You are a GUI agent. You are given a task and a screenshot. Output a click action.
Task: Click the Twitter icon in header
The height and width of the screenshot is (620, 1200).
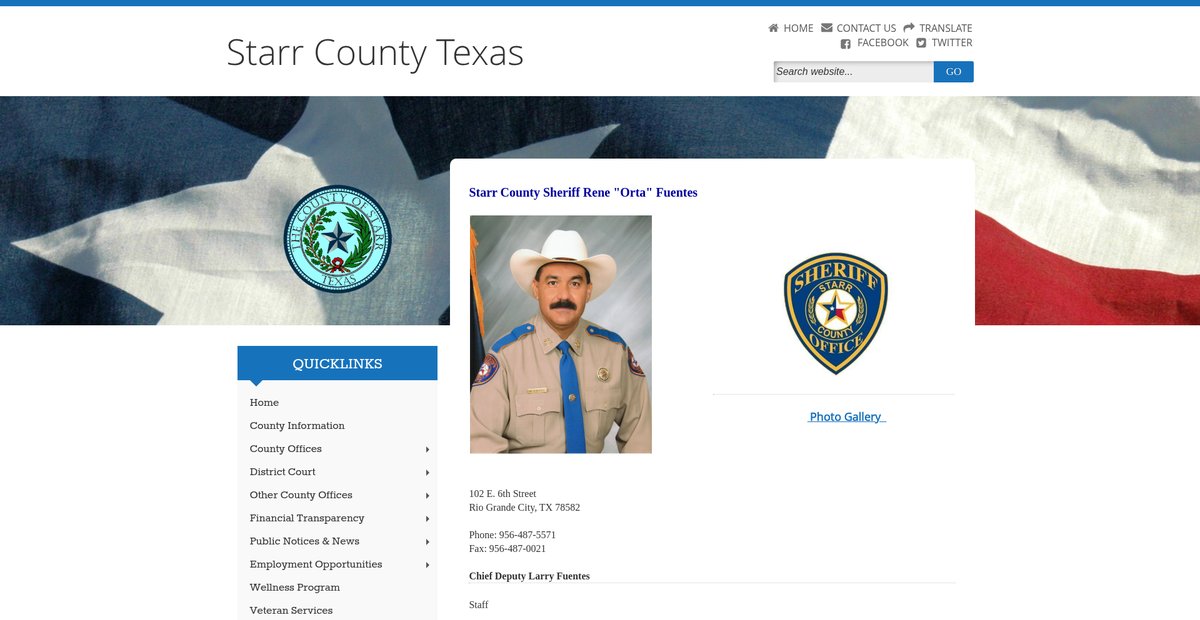point(921,43)
